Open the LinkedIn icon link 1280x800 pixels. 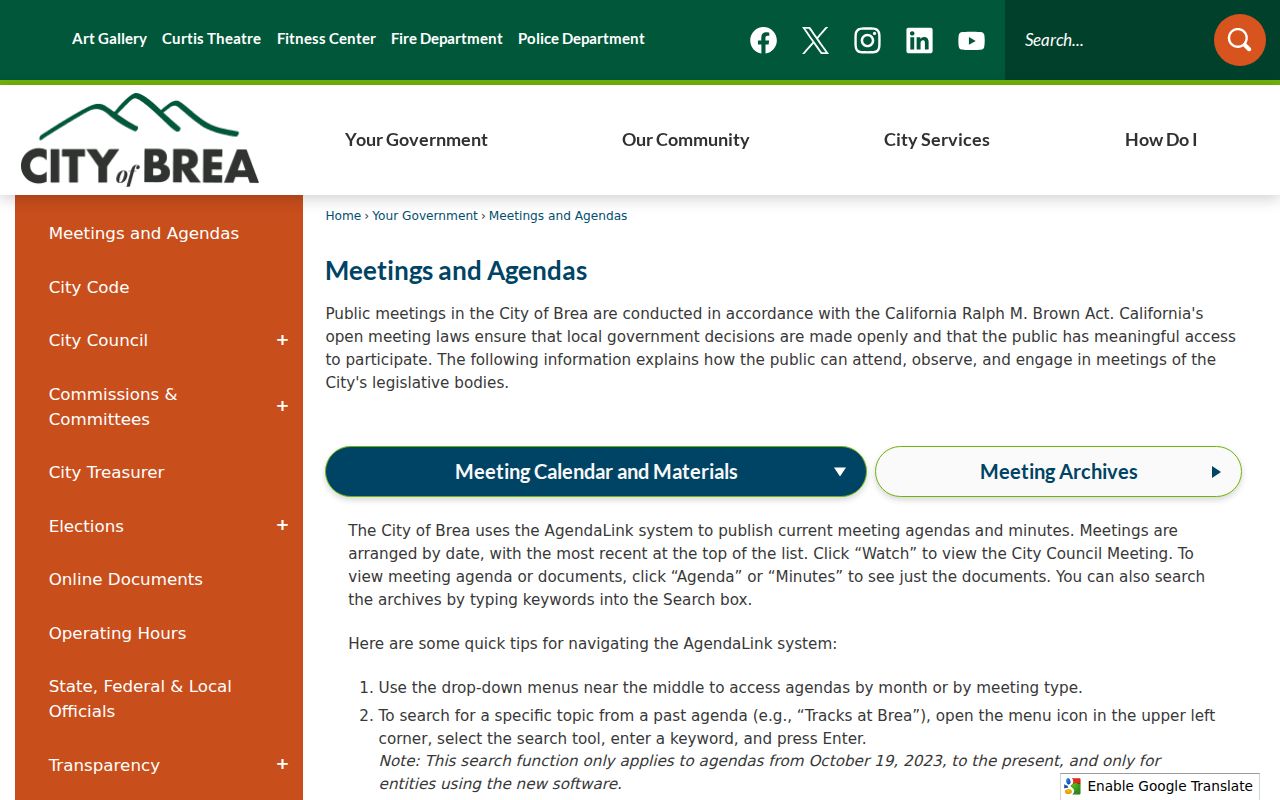(919, 40)
